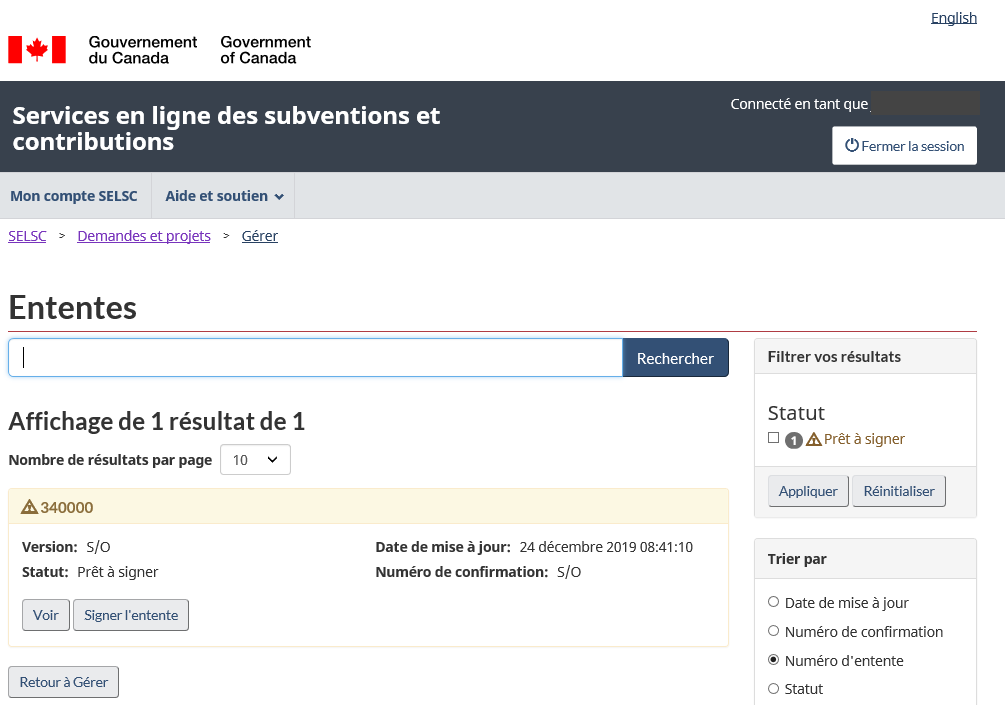1005x705 pixels.
Task: Click the power icon on Fermer la session
Action: pos(852,146)
